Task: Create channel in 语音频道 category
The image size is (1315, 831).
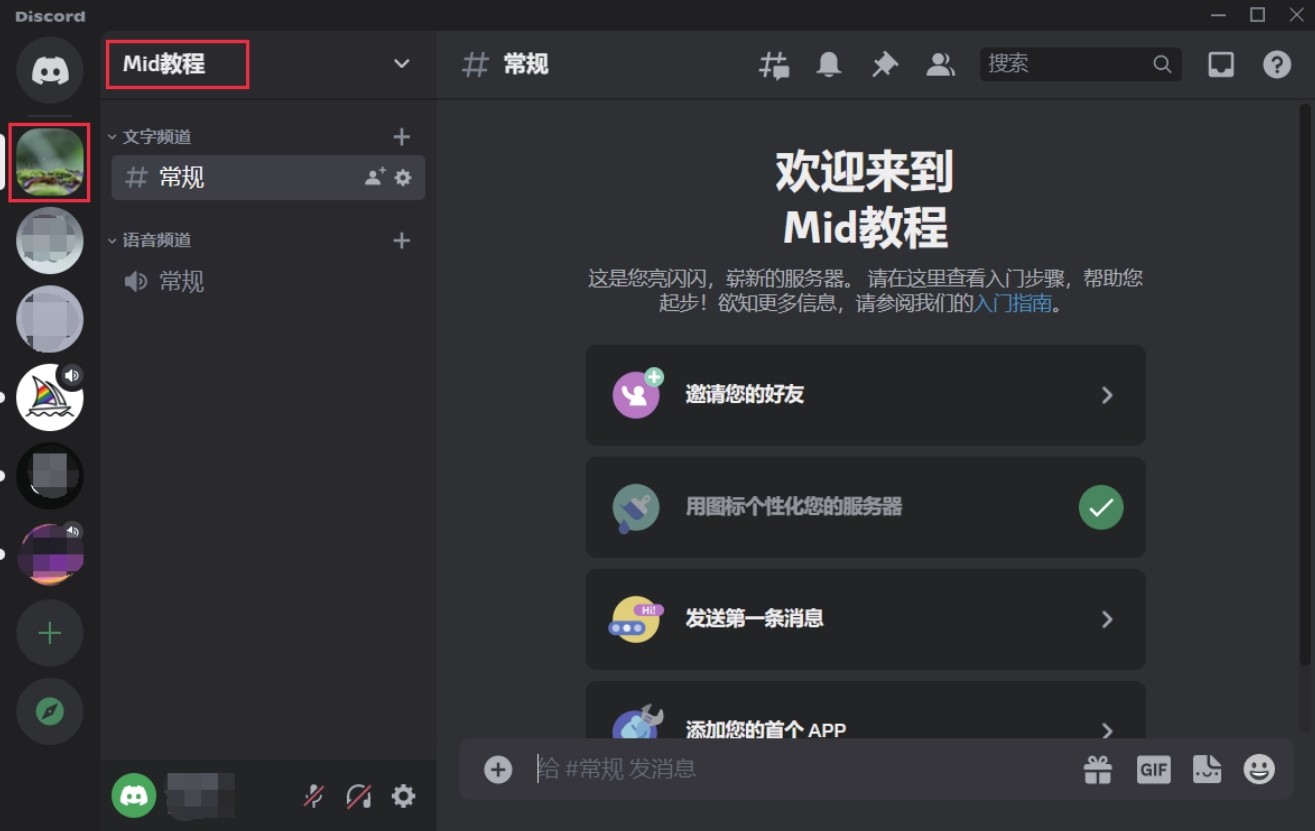Action: (401, 240)
